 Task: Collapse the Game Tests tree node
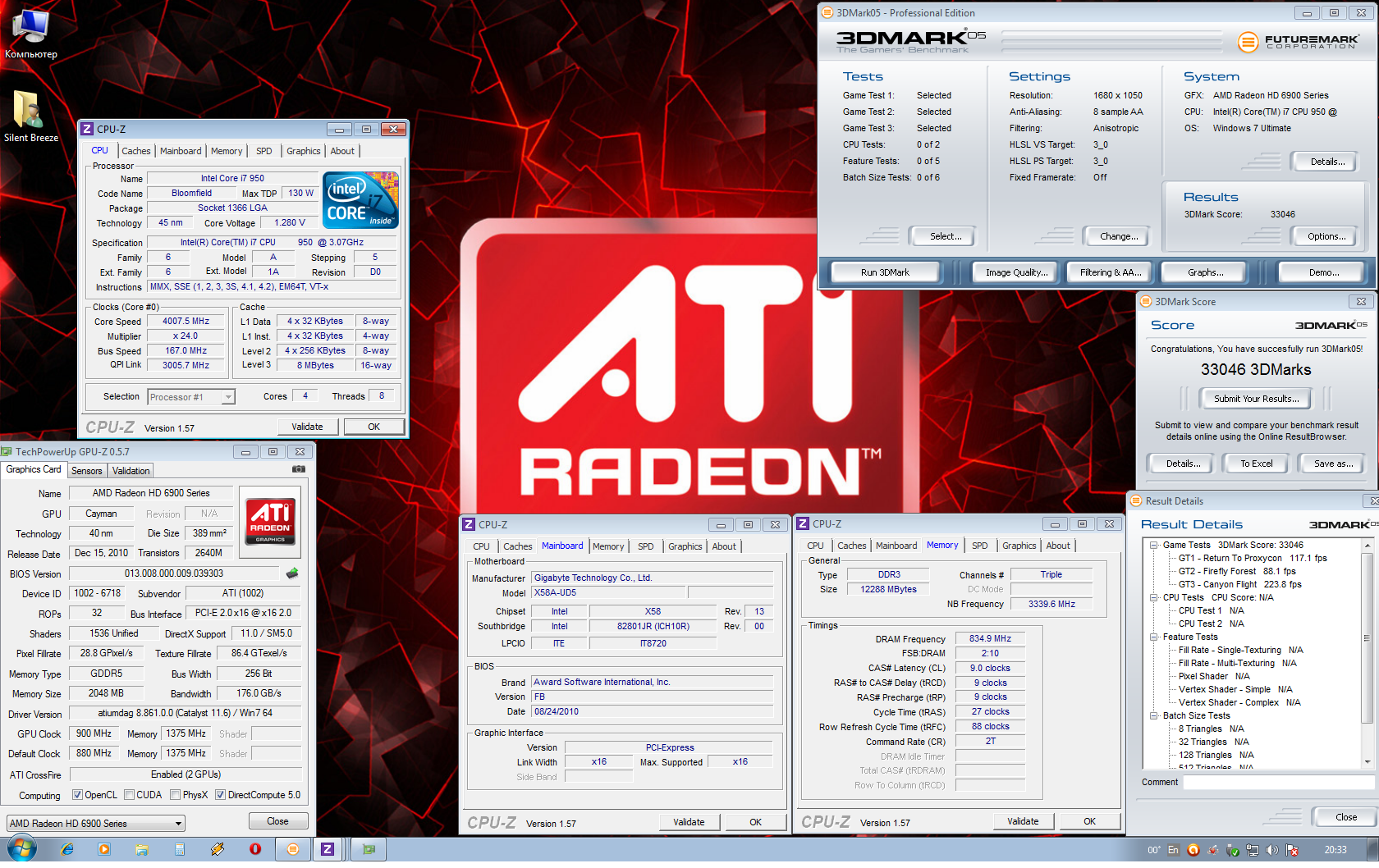click(1154, 545)
